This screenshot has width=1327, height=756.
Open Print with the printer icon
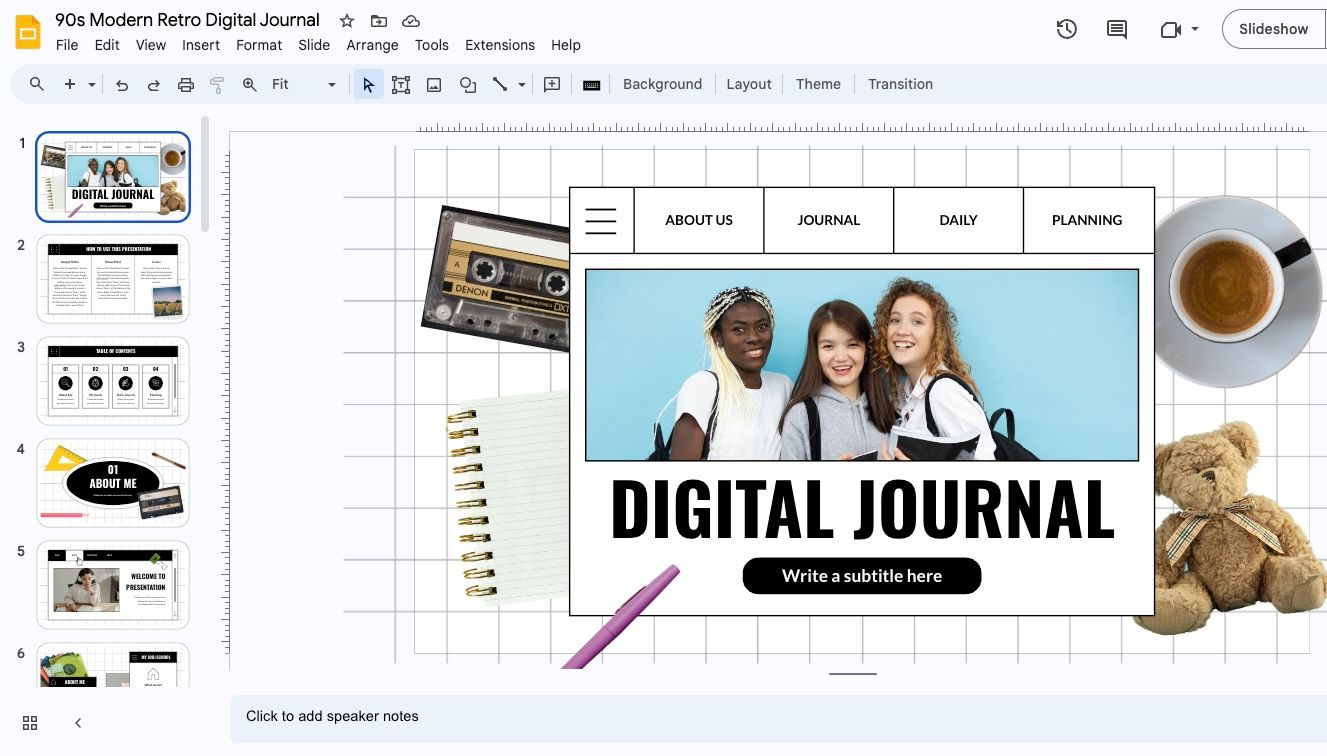[186, 84]
